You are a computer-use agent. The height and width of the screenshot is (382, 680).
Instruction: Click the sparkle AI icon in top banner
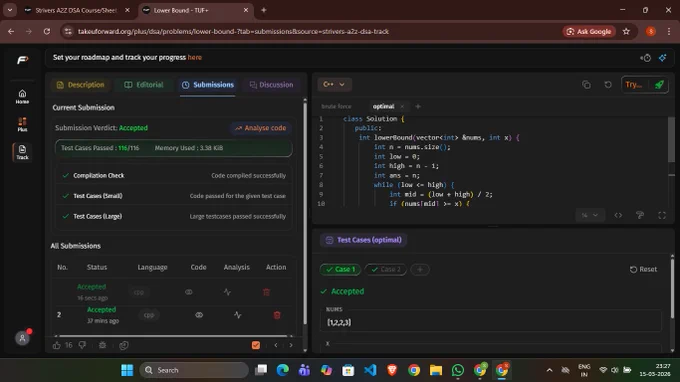tap(663, 58)
